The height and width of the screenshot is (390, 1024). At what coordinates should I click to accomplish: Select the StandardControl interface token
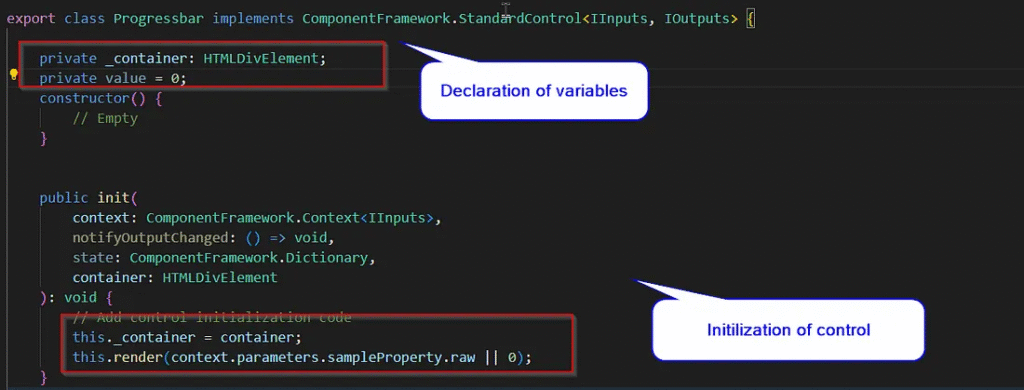coord(520,19)
